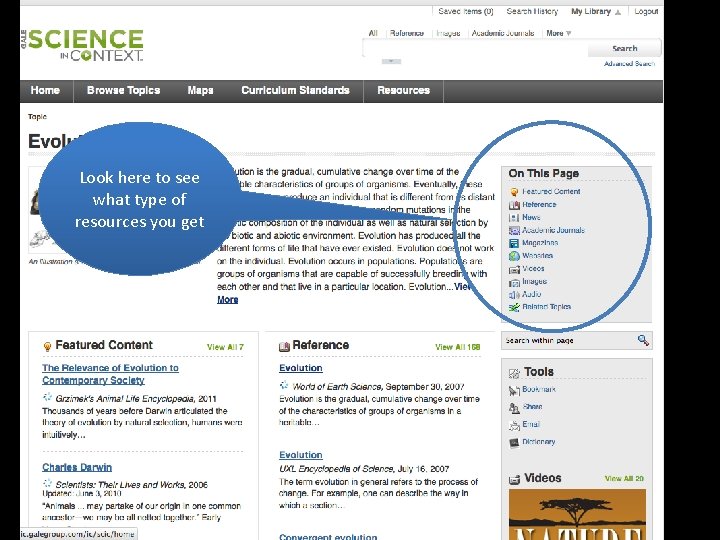The image size is (720, 540).
Task: Open the Charles Darwin article link
Action: pos(77,467)
